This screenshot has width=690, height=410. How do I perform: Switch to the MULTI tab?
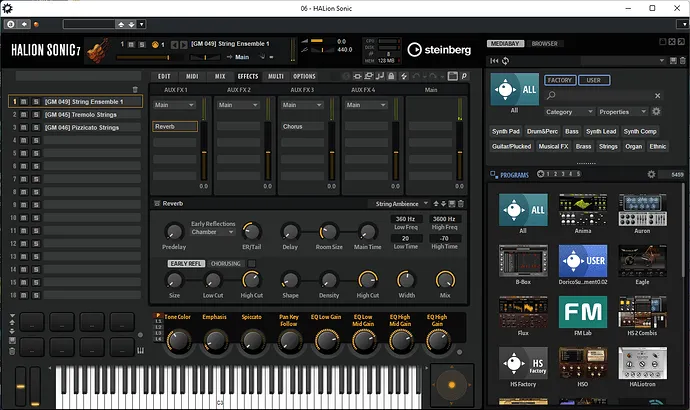point(276,76)
